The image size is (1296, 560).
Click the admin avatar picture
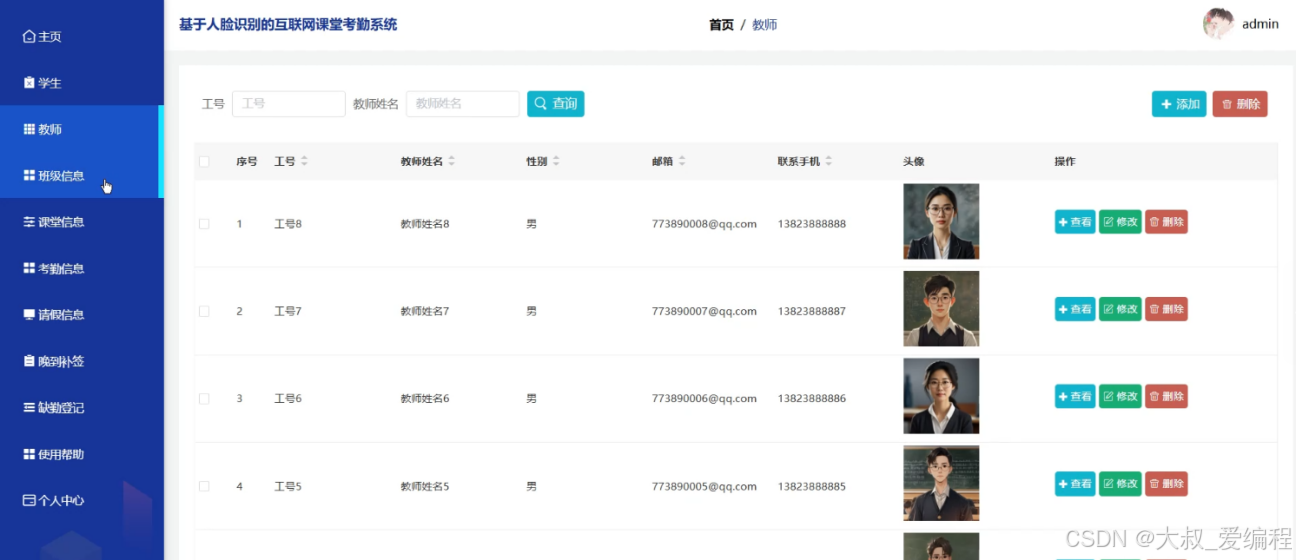coord(1218,24)
